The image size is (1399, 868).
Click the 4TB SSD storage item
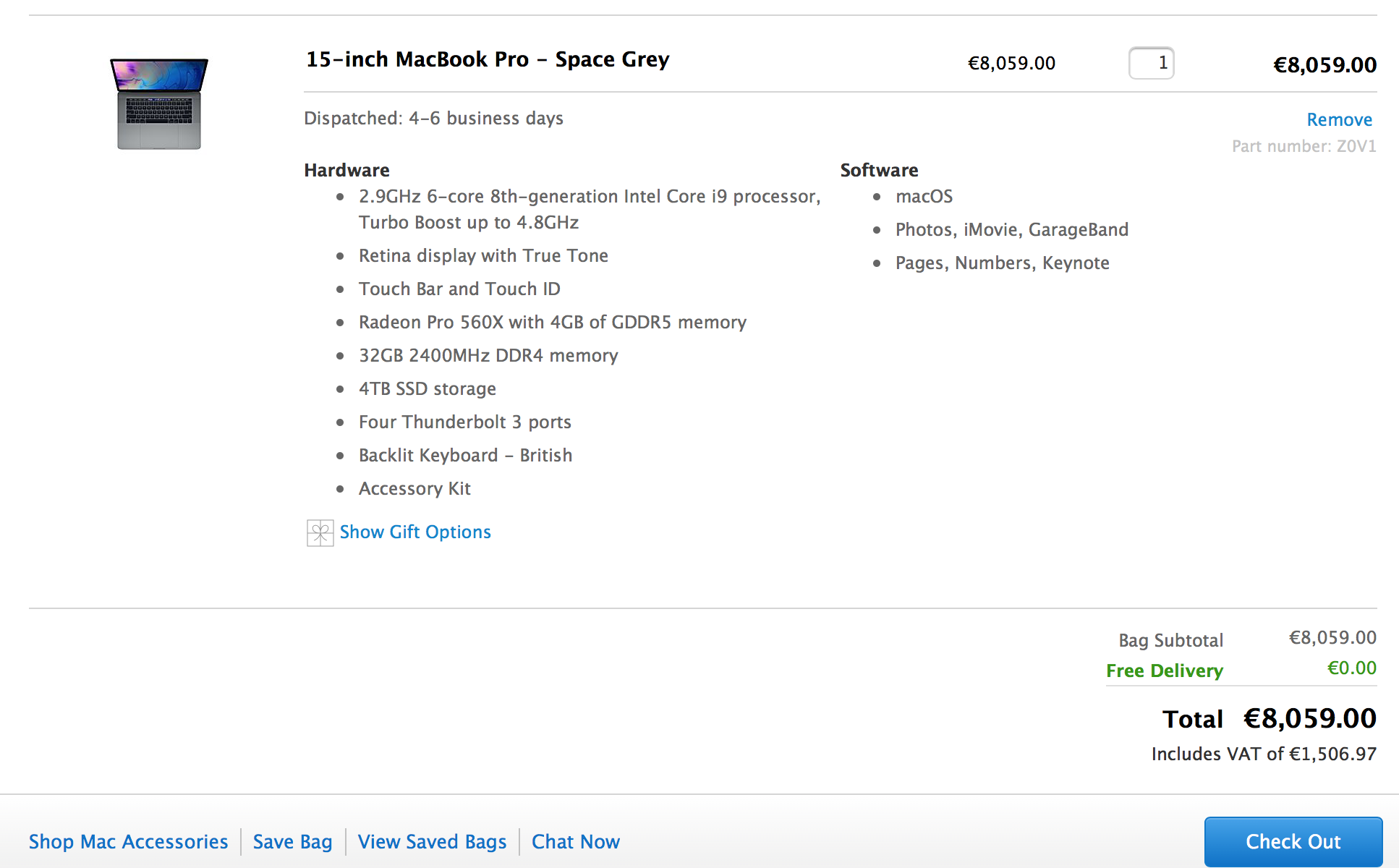click(x=428, y=388)
